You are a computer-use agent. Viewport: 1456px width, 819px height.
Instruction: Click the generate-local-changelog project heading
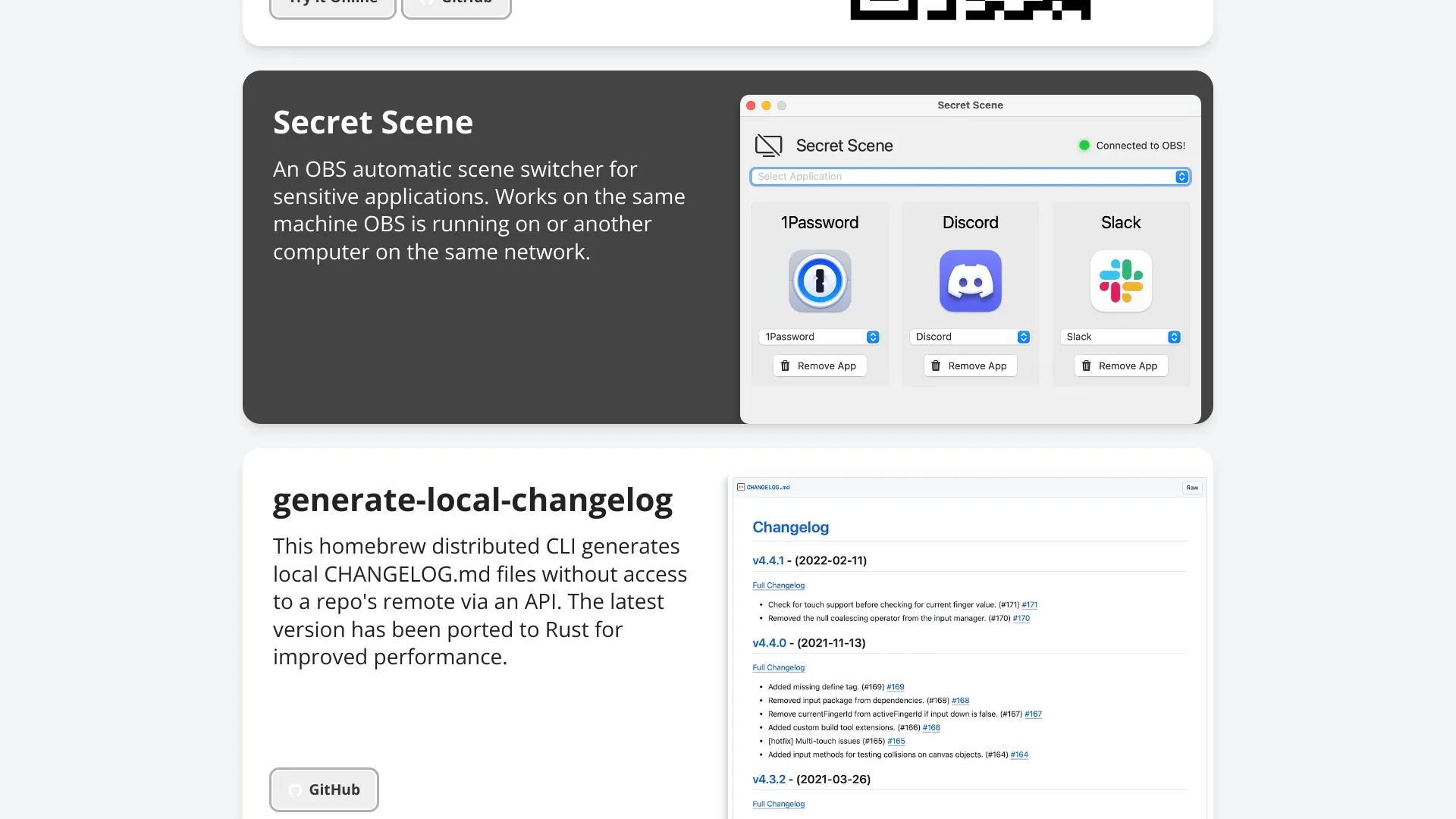click(x=472, y=500)
